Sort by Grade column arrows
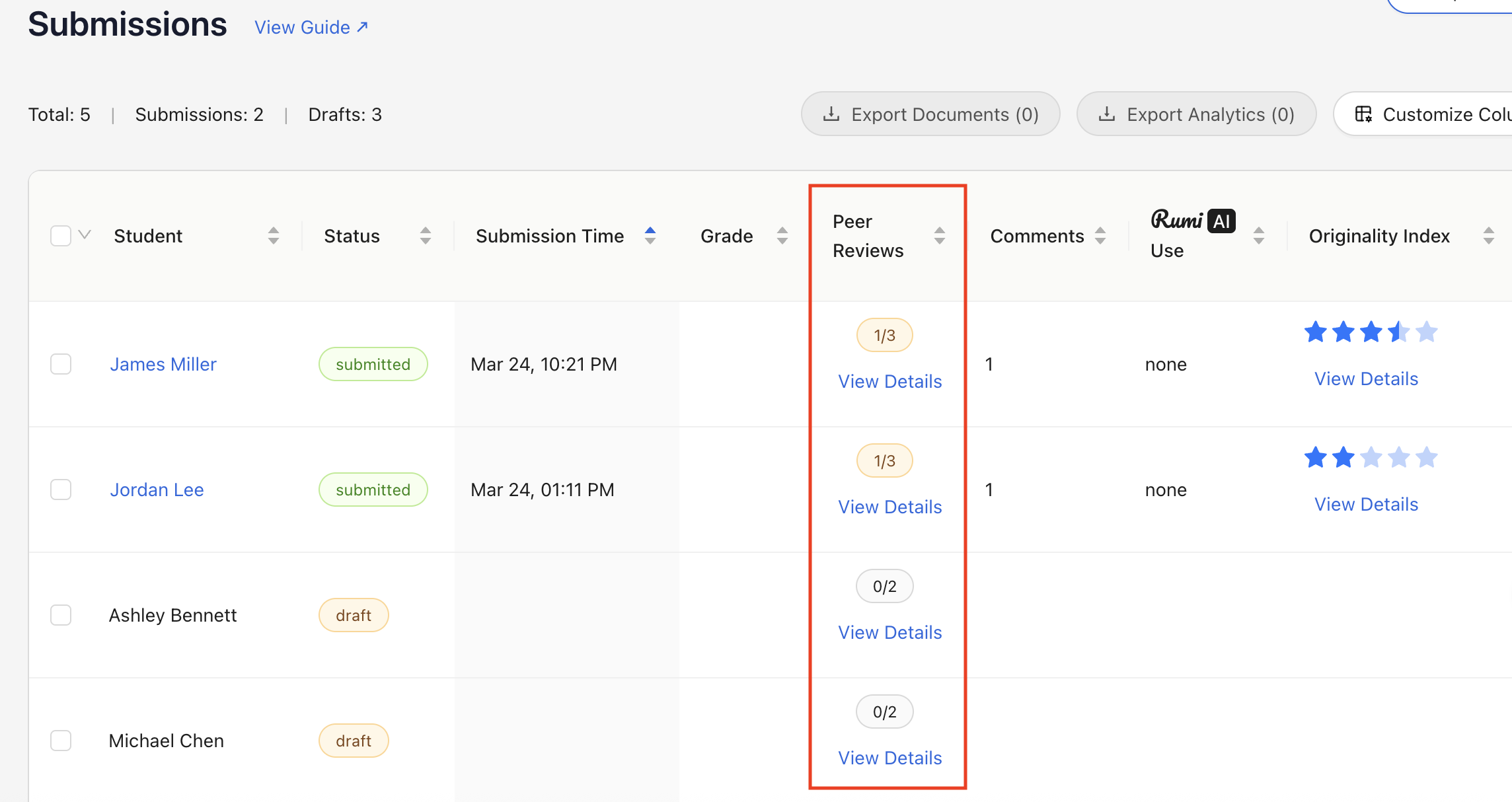 pyautogui.click(x=782, y=236)
